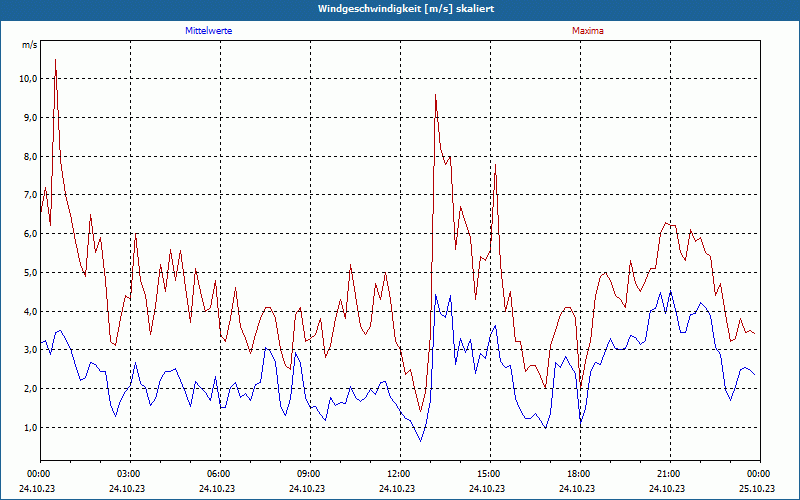Click the '6,0' y-axis value
800x500 pixels.
pos(31,233)
